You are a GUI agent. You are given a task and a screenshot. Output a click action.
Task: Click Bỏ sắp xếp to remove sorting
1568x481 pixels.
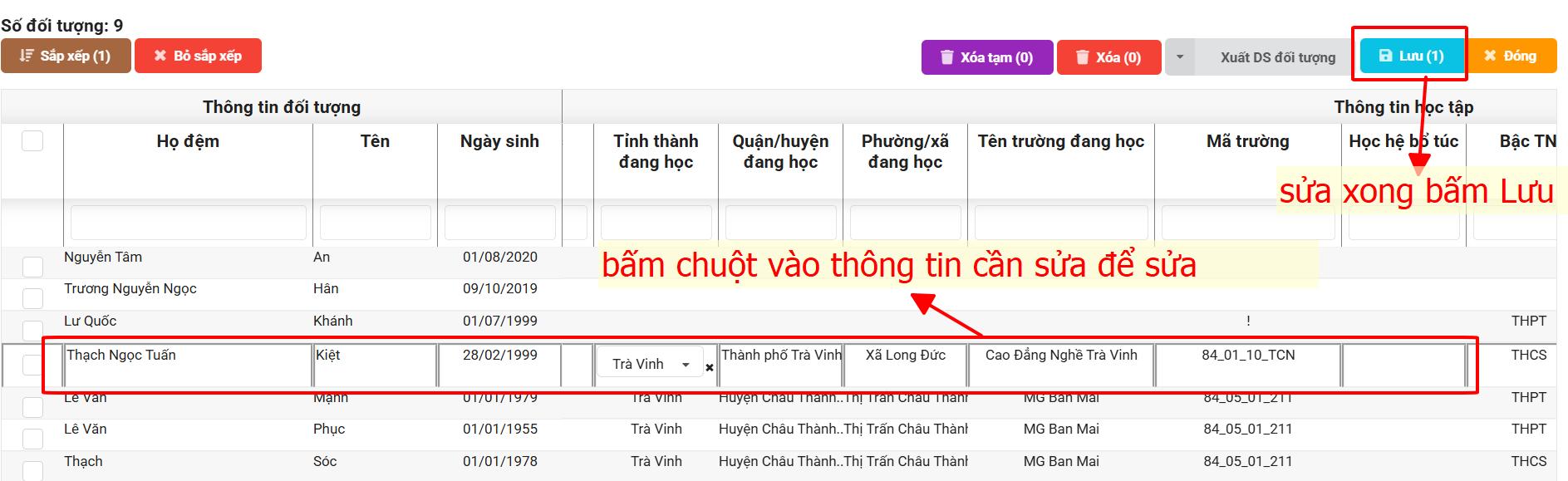pyautogui.click(x=198, y=56)
